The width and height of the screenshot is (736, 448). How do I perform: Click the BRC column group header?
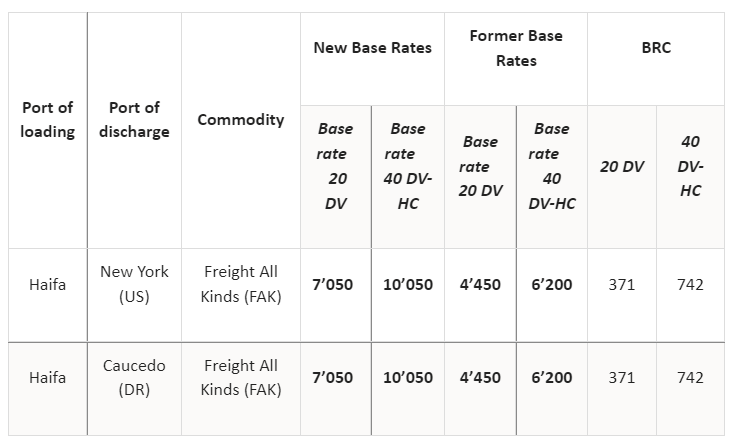point(655,48)
